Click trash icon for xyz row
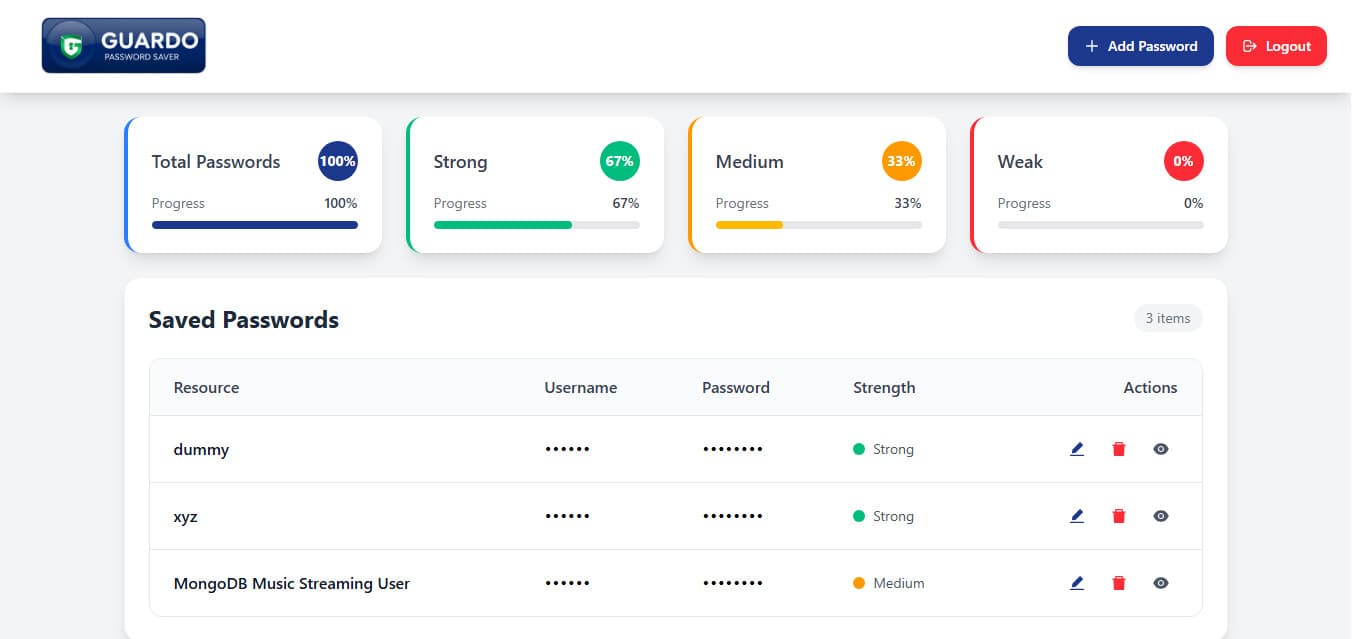This screenshot has height=639, width=1352. coord(1119,516)
